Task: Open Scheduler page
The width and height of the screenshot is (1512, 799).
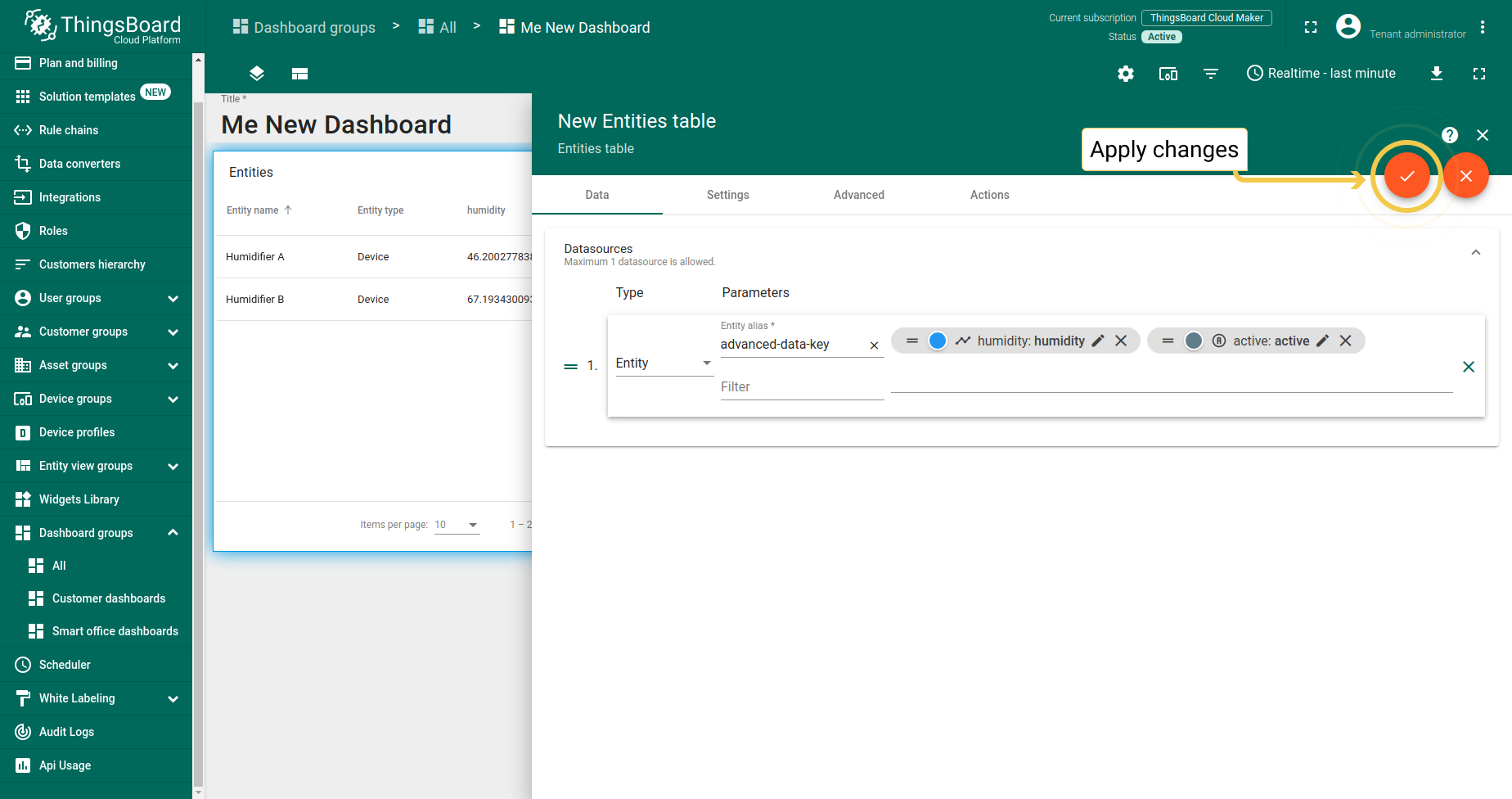Action: point(96,665)
